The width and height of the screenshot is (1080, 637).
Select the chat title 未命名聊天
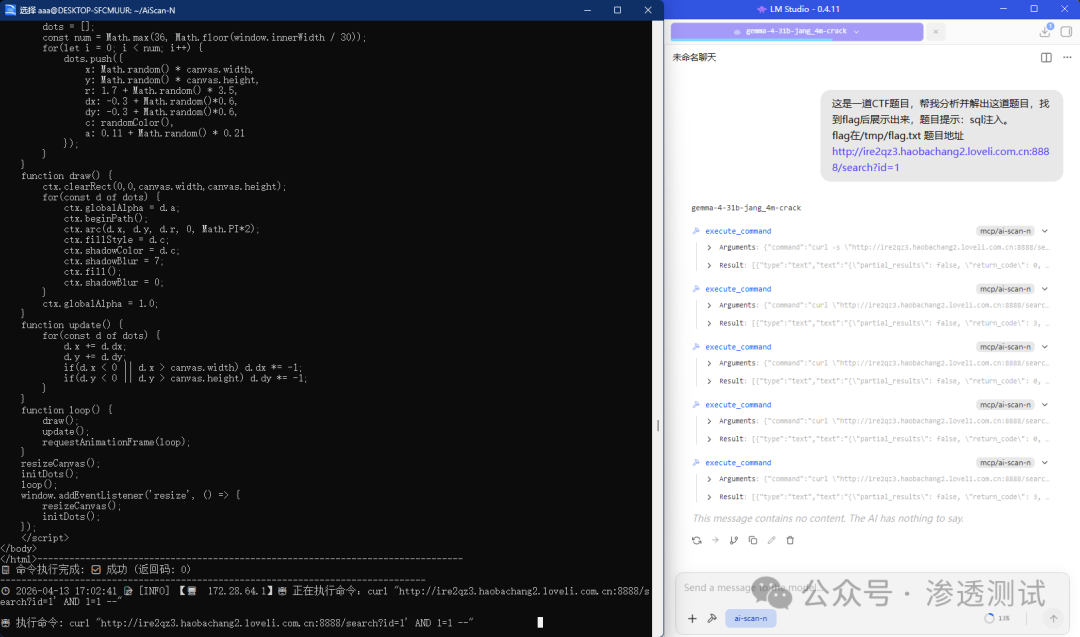[694, 57]
